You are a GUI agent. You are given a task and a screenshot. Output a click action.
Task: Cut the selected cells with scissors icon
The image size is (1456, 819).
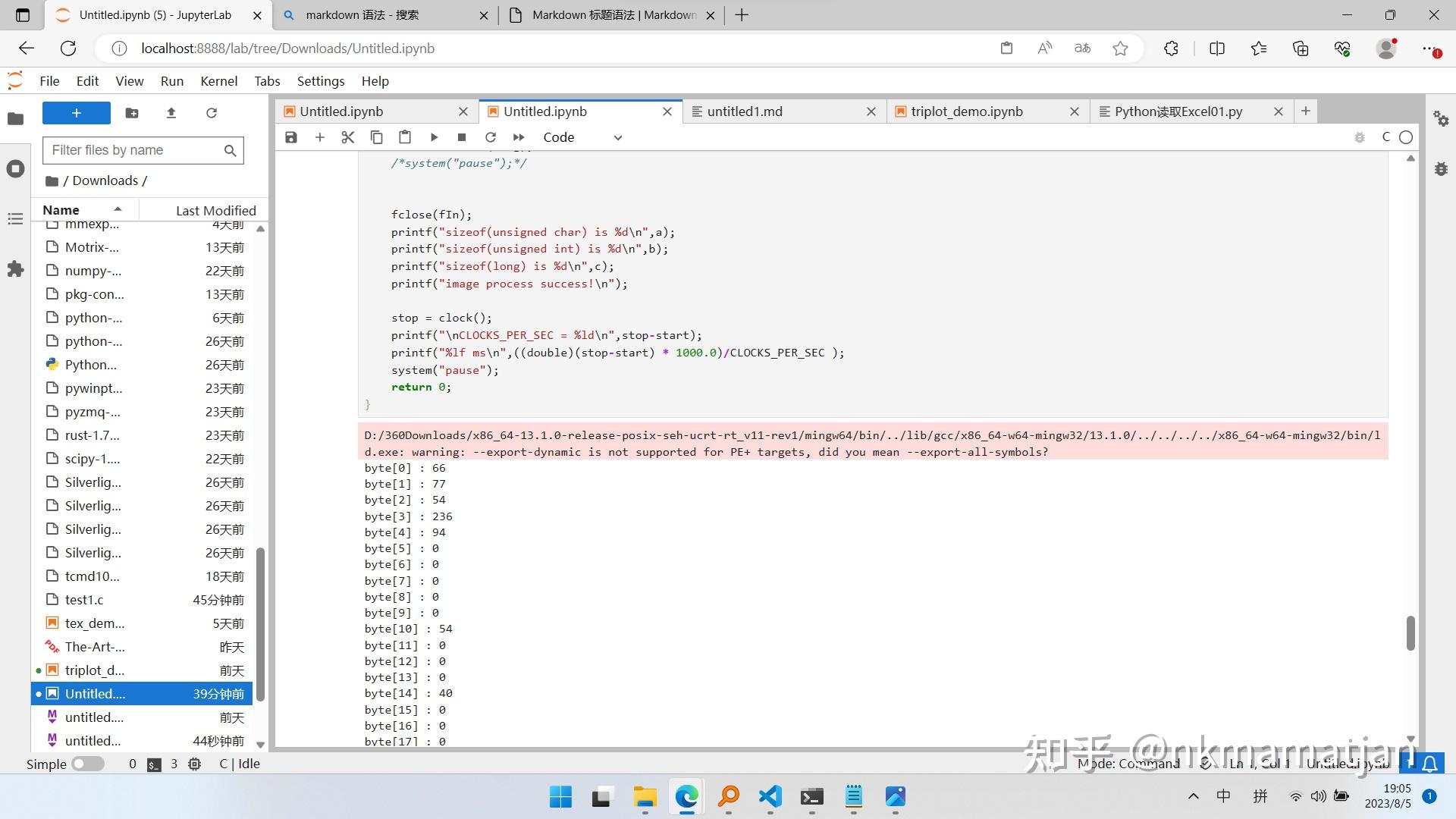(x=347, y=137)
